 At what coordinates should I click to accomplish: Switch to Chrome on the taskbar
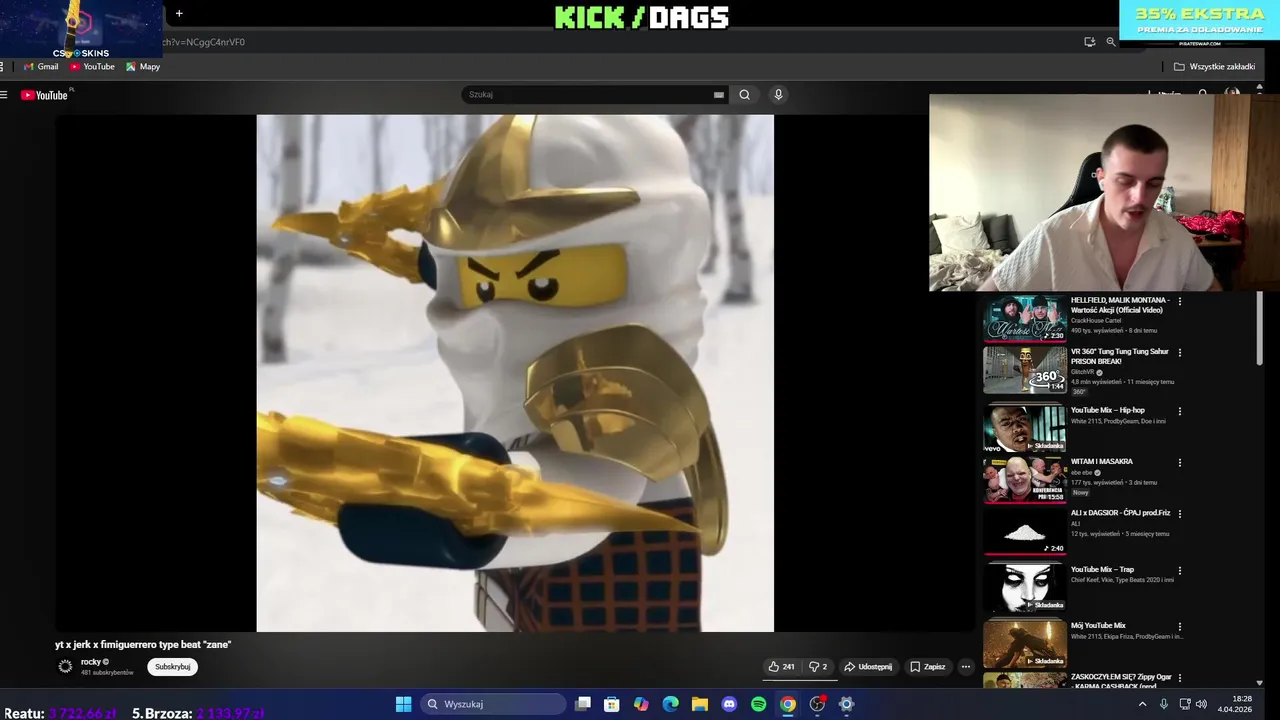point(788,704)
